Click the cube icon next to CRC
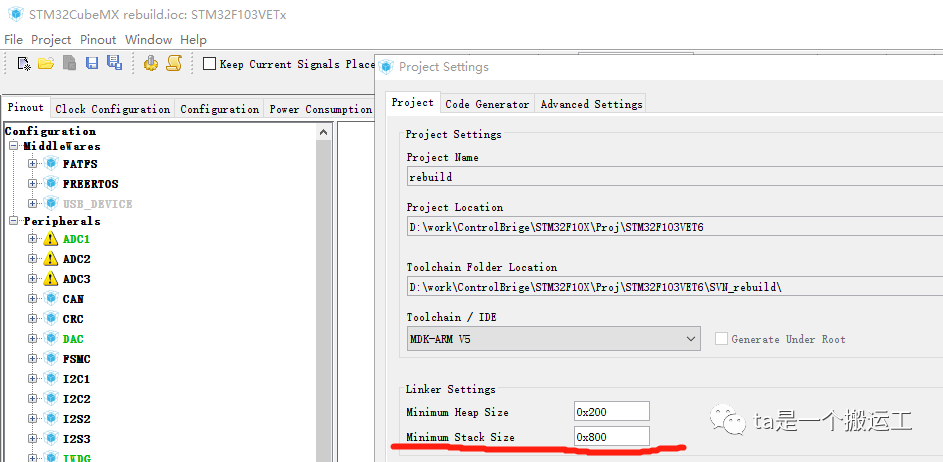This screenshot has height=462, width=943. tap(51, 319)
